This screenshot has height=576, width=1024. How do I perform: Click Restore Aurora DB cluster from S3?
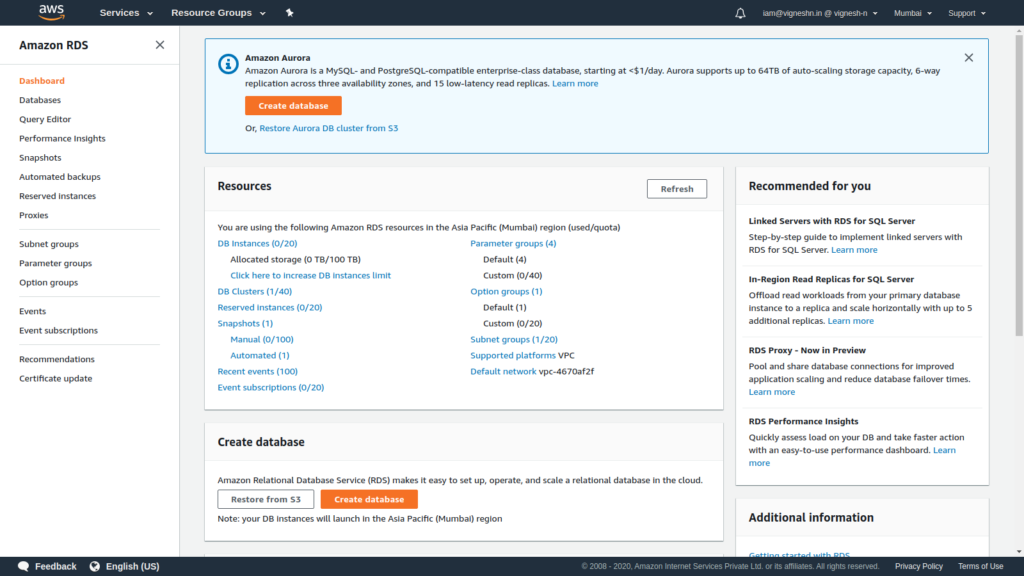[328, 128]
